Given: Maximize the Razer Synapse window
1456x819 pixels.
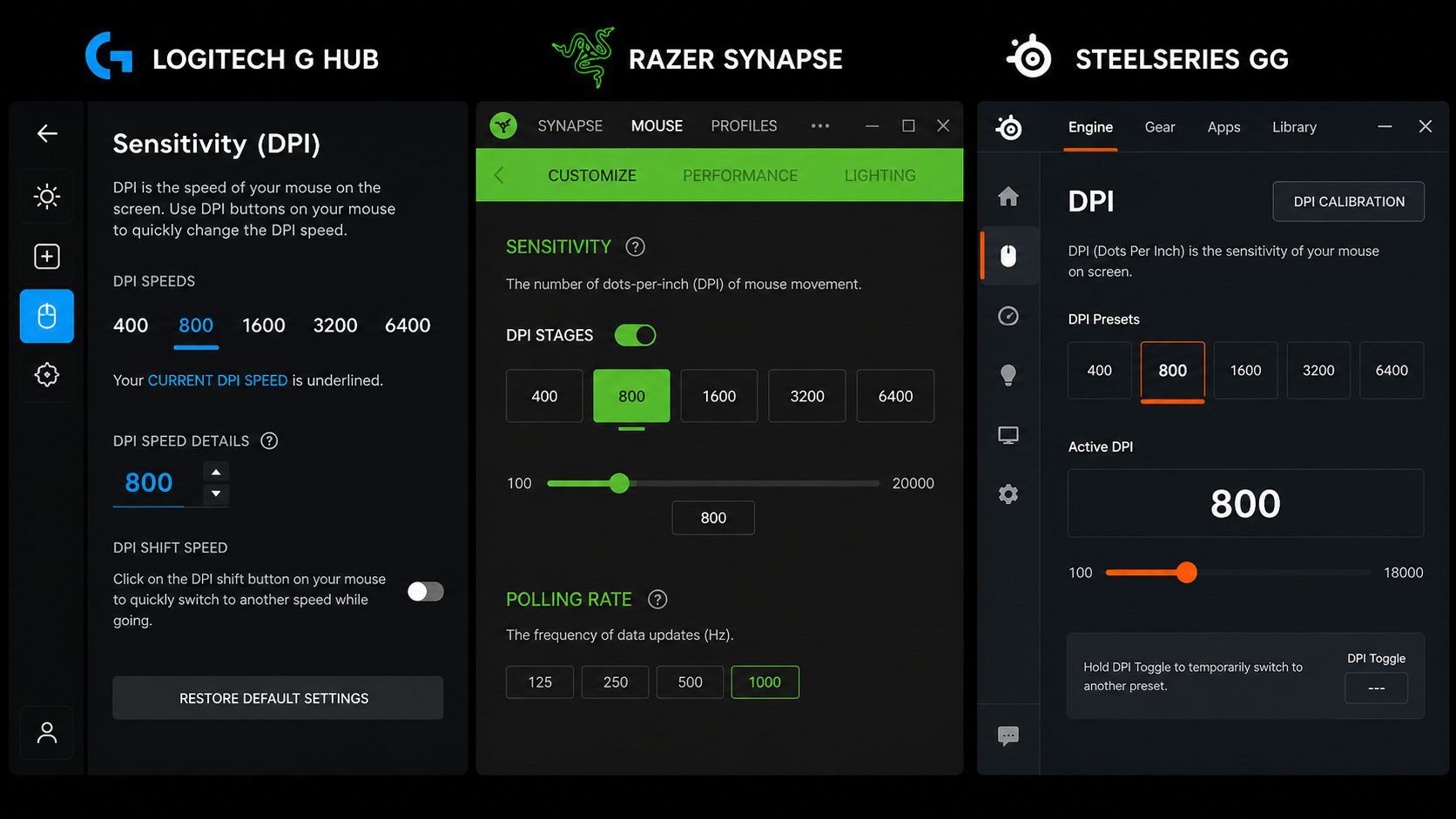Looking at the screenshot, I should tap(908, 125).
